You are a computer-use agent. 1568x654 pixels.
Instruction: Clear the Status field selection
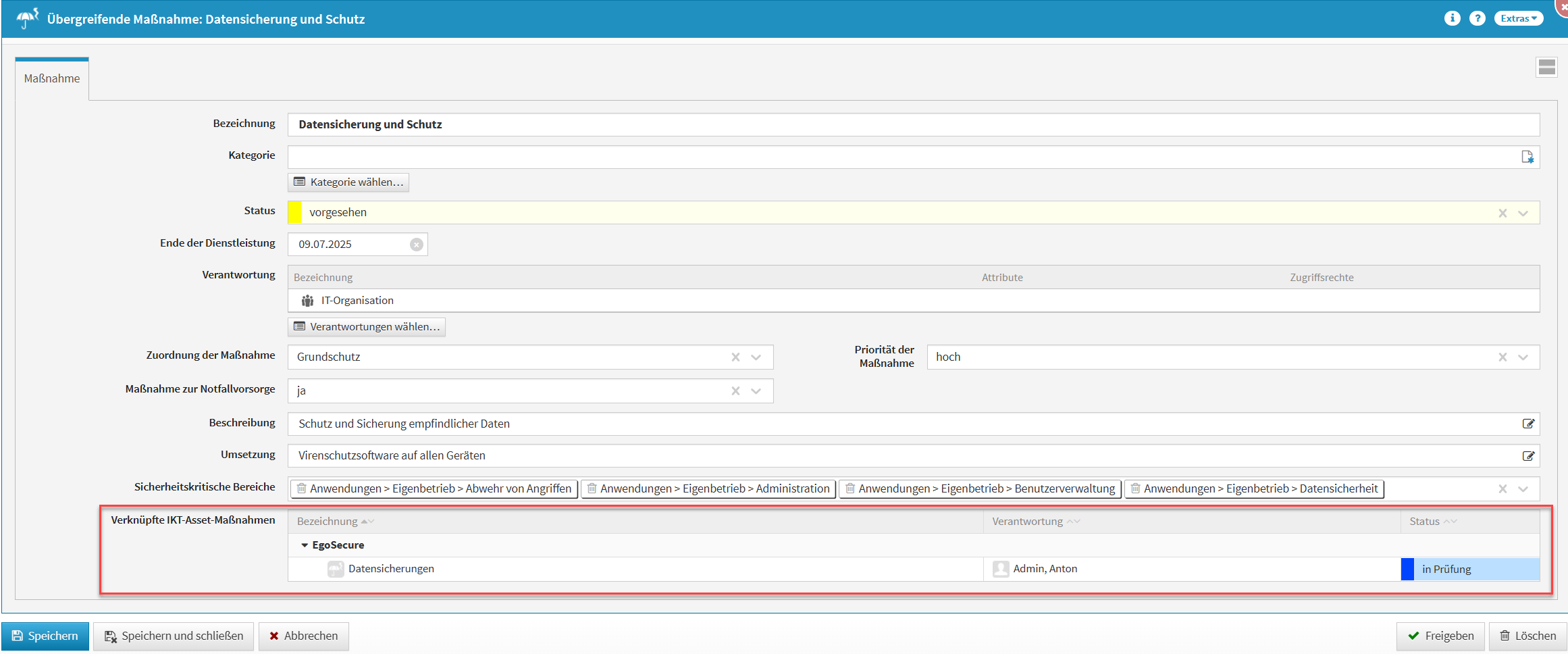(x=1502, y=213)
